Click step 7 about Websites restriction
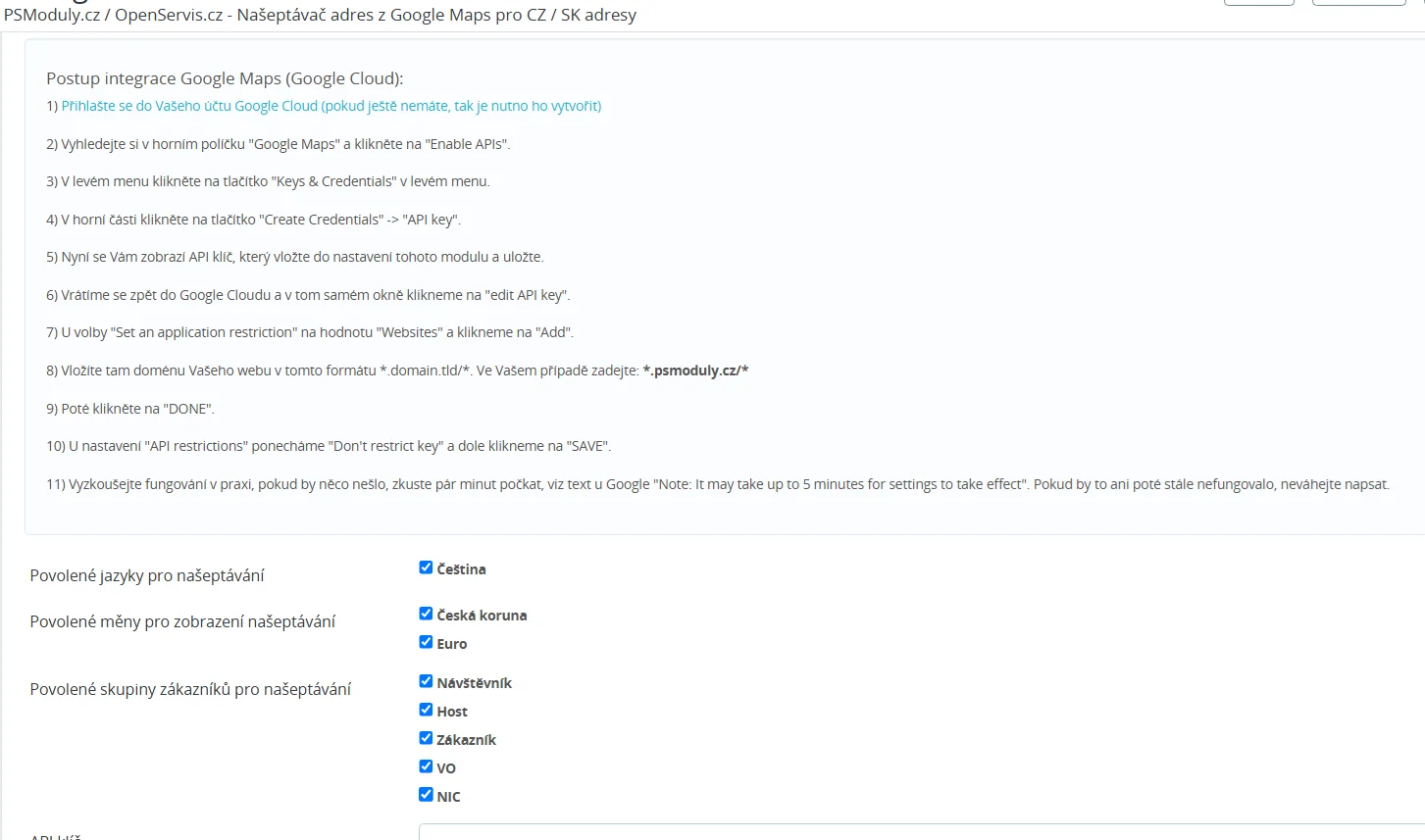The image size is (1425, 840). point(309,332)
